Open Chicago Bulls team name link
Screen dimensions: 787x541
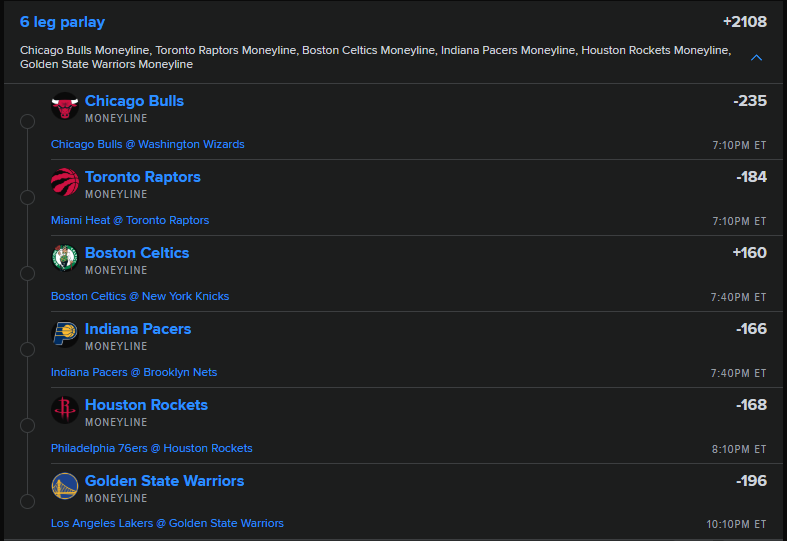pyautogui.click(x=134, y=101)
